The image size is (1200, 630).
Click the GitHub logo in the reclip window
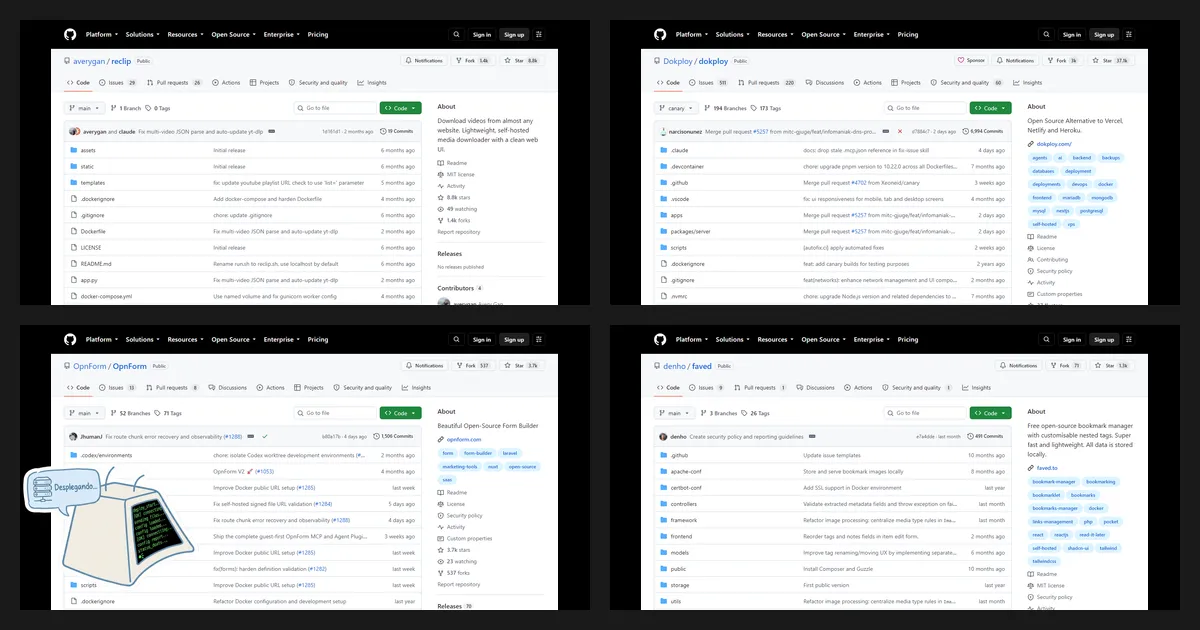point(70,34)
